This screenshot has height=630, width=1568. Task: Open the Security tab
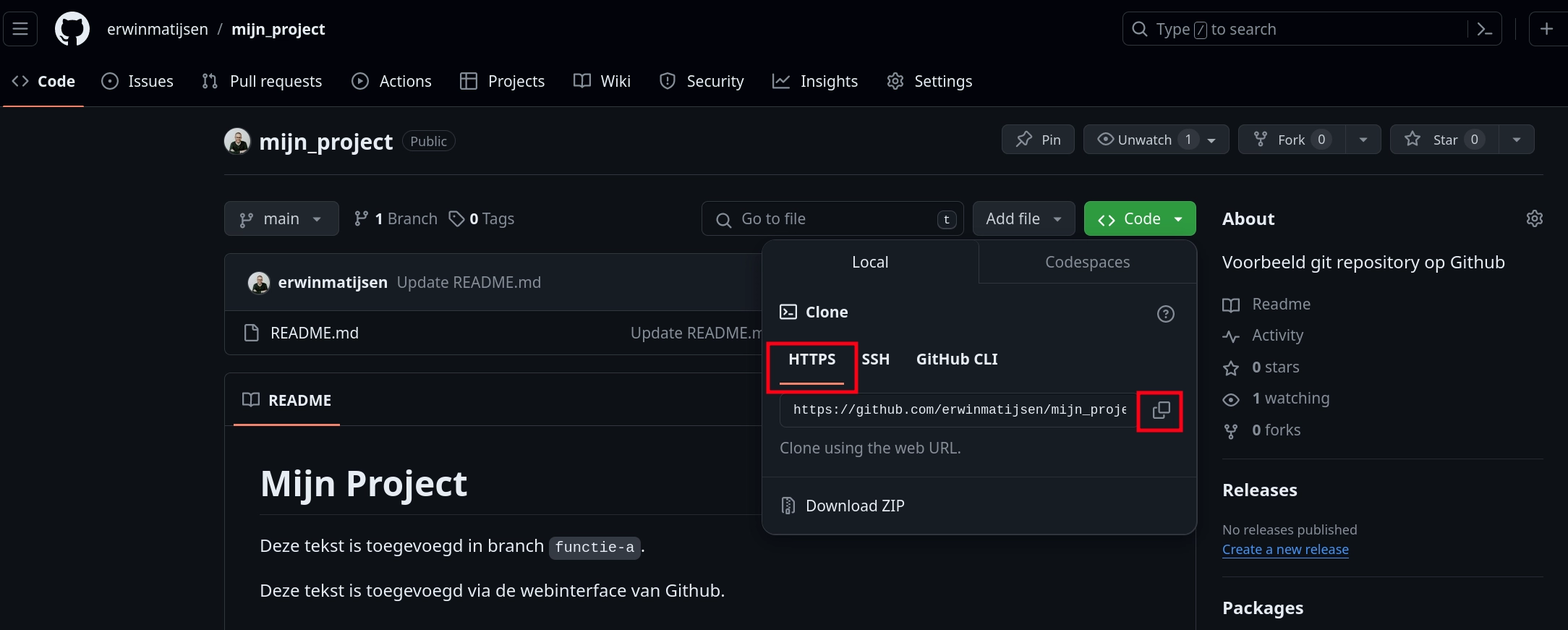click(x=702, y=81)
